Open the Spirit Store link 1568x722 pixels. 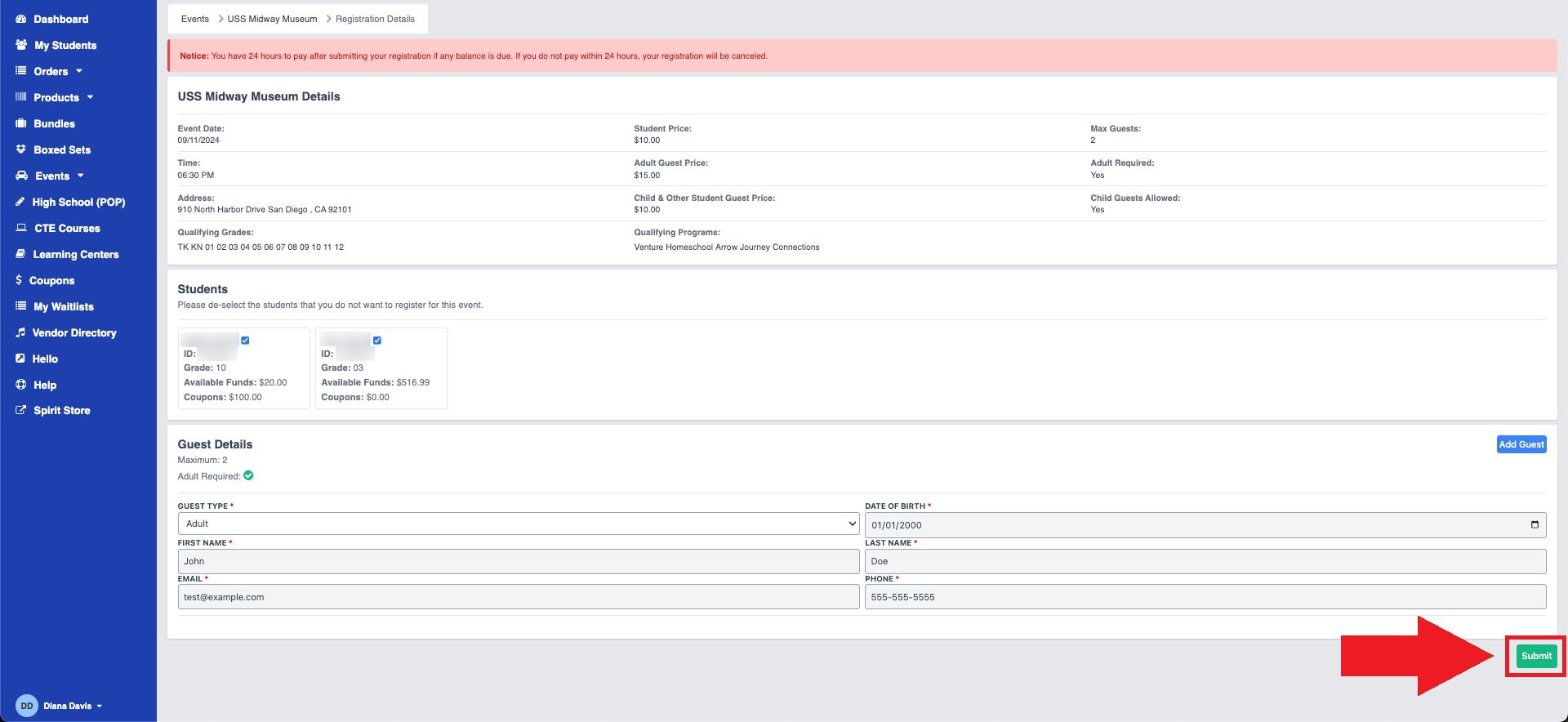click(62, 410)
